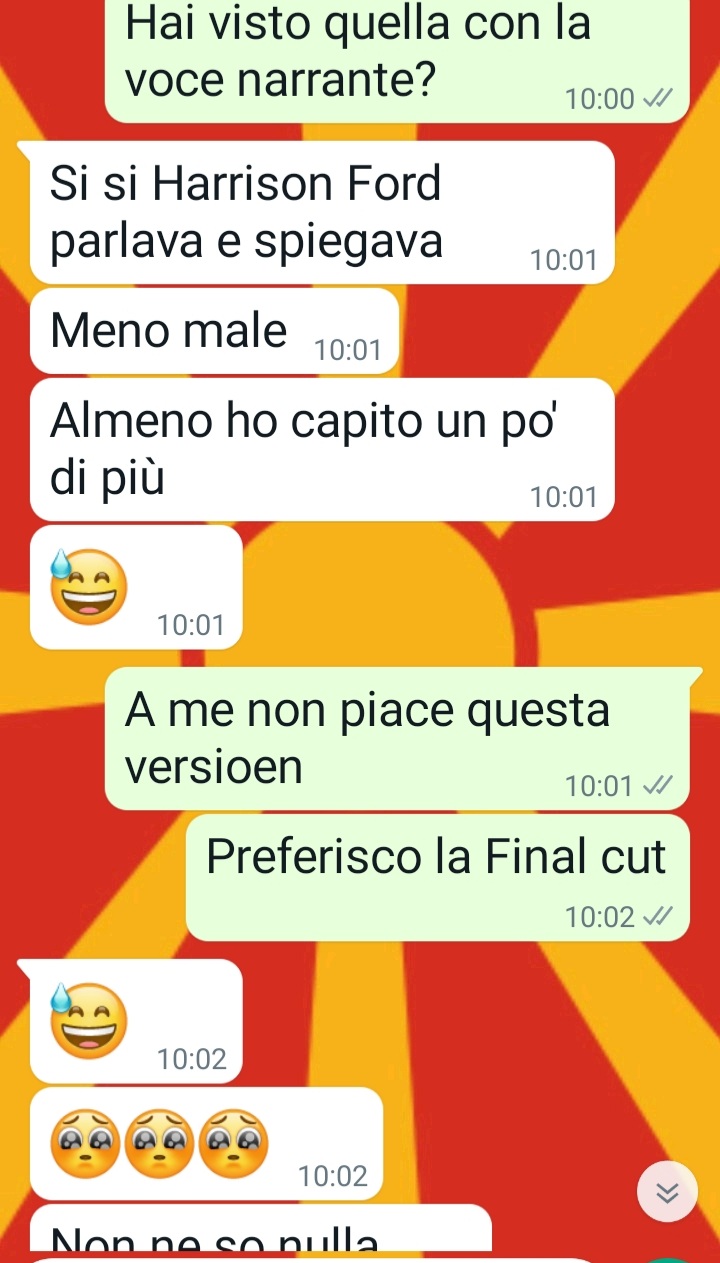Select the 'Almeno ho capito un po' di più' message
This screenshot has width=720, height=1263.
coord(322,450)
